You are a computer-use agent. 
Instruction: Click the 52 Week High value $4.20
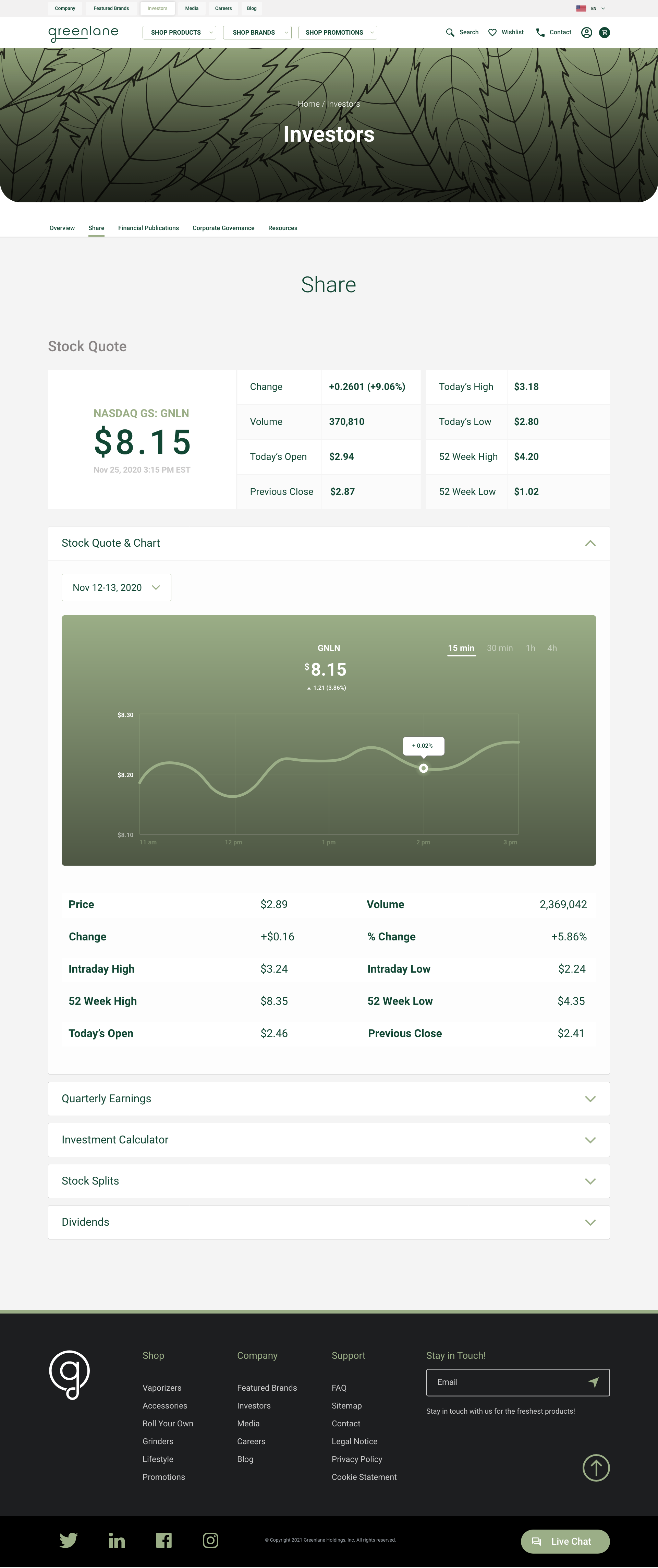tap(526, 456)
